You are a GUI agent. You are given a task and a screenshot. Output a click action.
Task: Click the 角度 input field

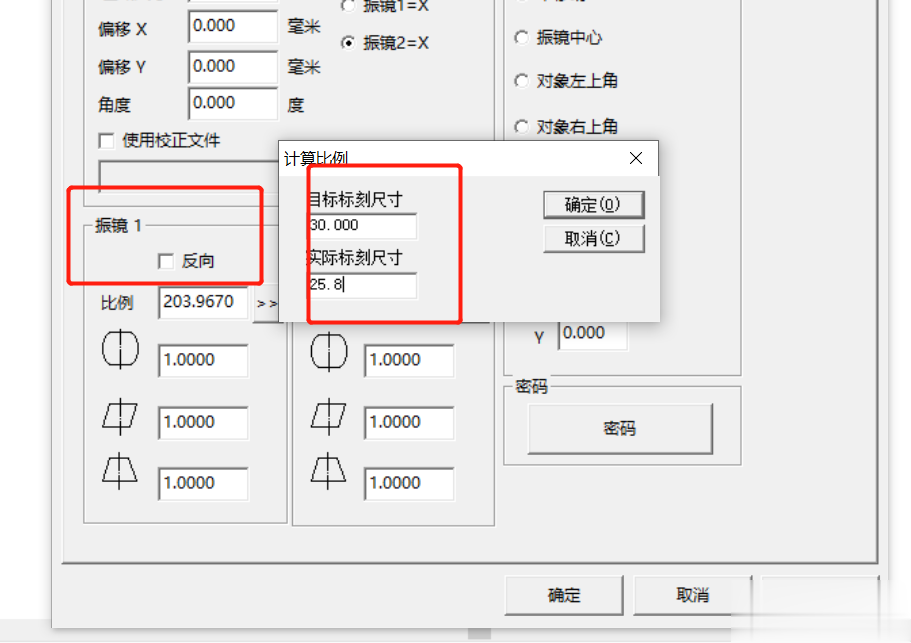click(233, 103)
